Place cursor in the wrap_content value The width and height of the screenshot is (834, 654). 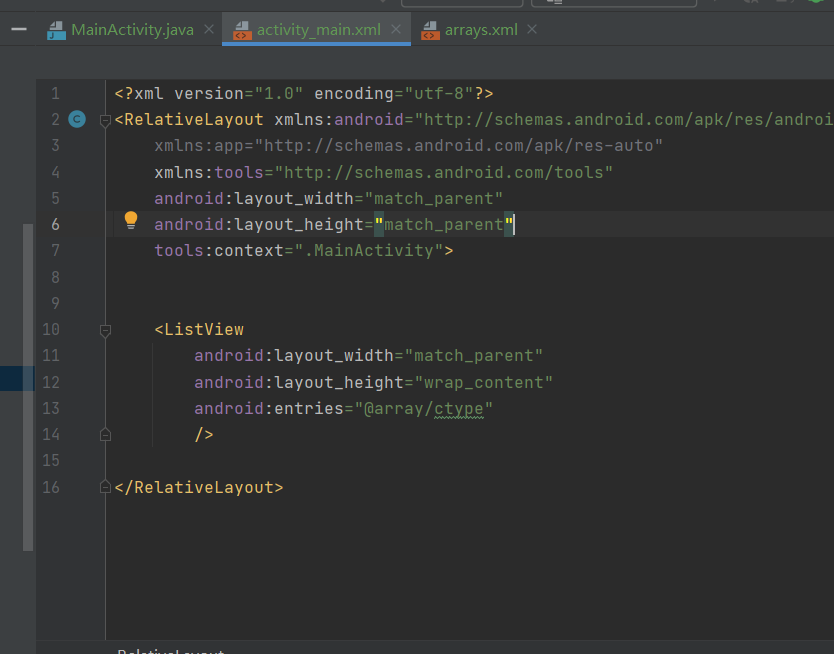[x=478, y=382]
